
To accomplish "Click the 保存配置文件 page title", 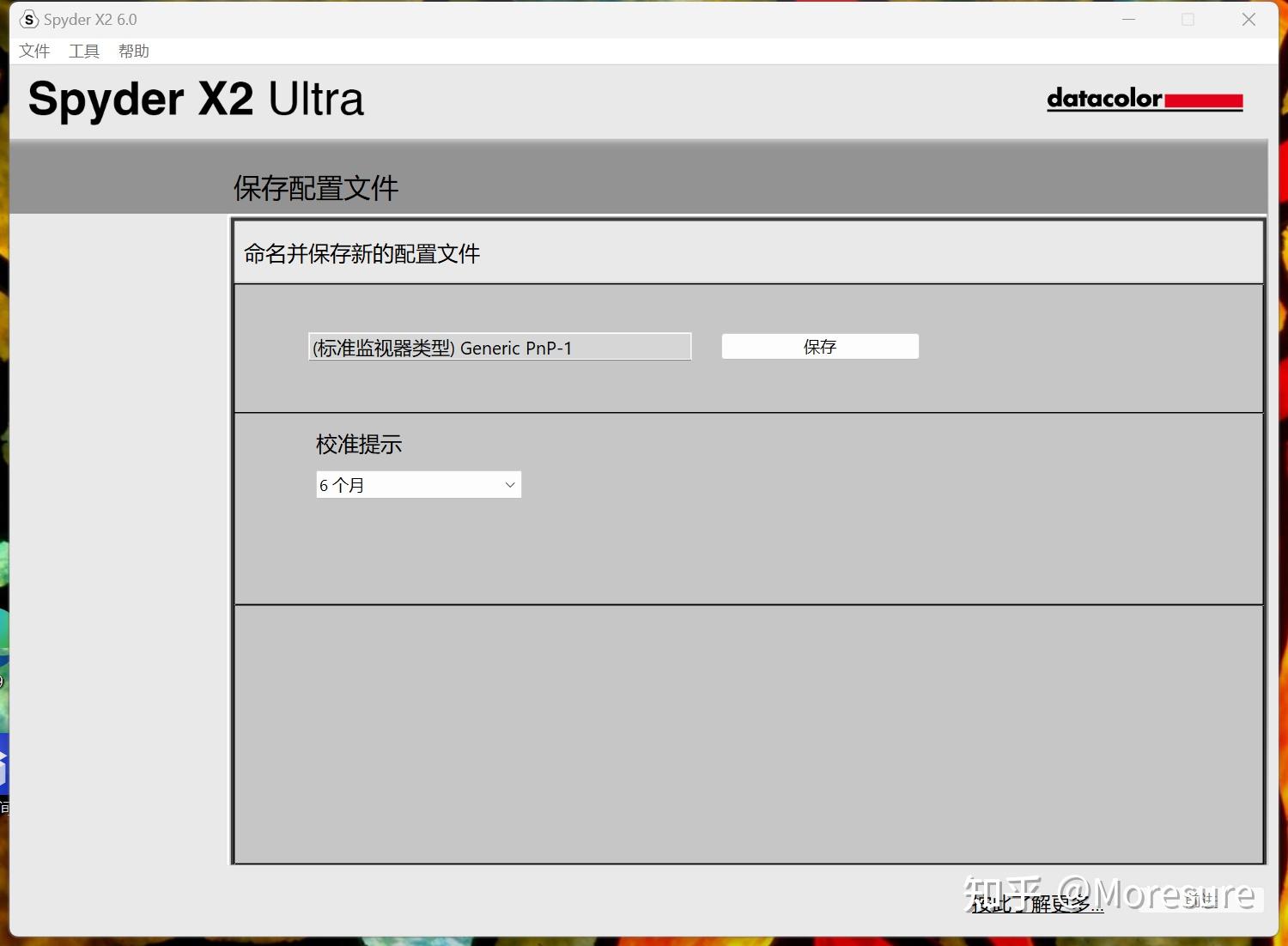I will [x=314, y=188].
